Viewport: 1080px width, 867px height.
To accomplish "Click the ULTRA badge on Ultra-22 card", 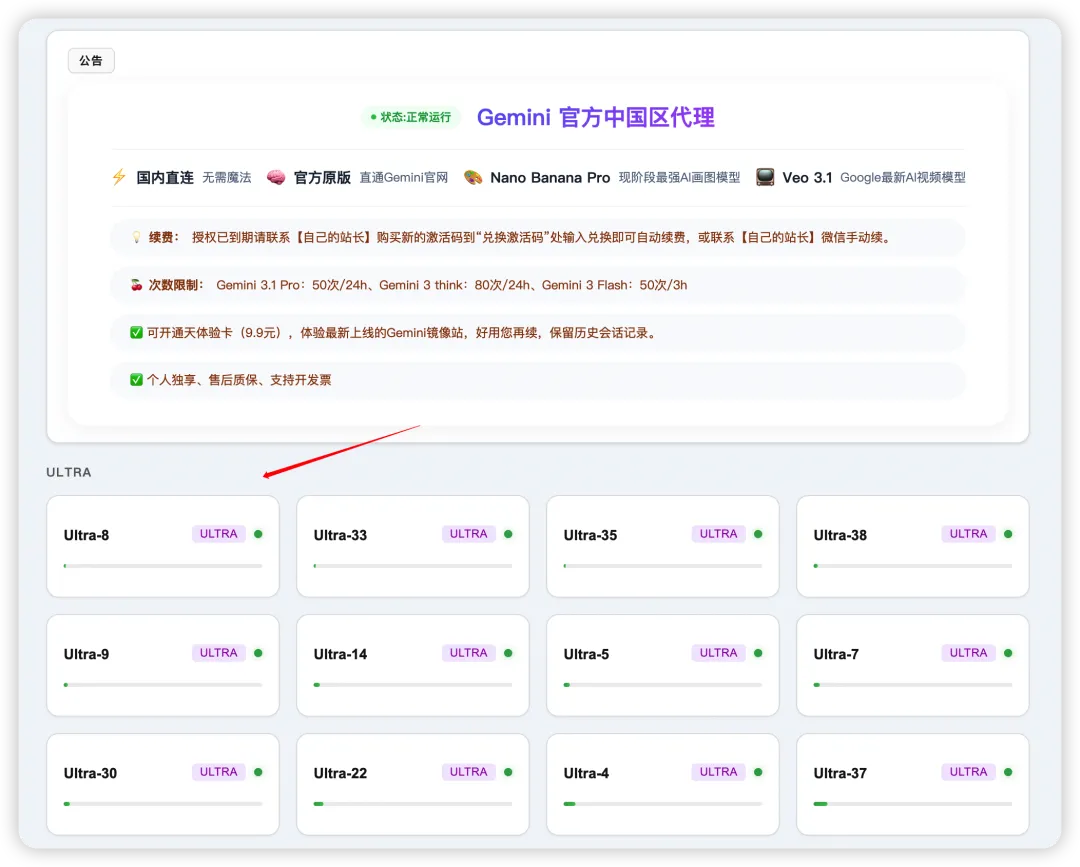I will (468, 772).
